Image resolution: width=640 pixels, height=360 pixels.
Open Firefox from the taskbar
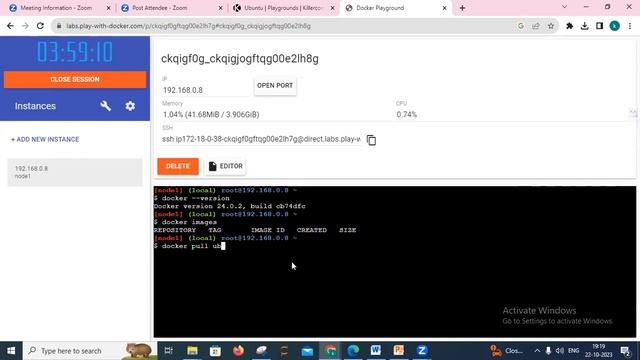(x=238, y=351)
